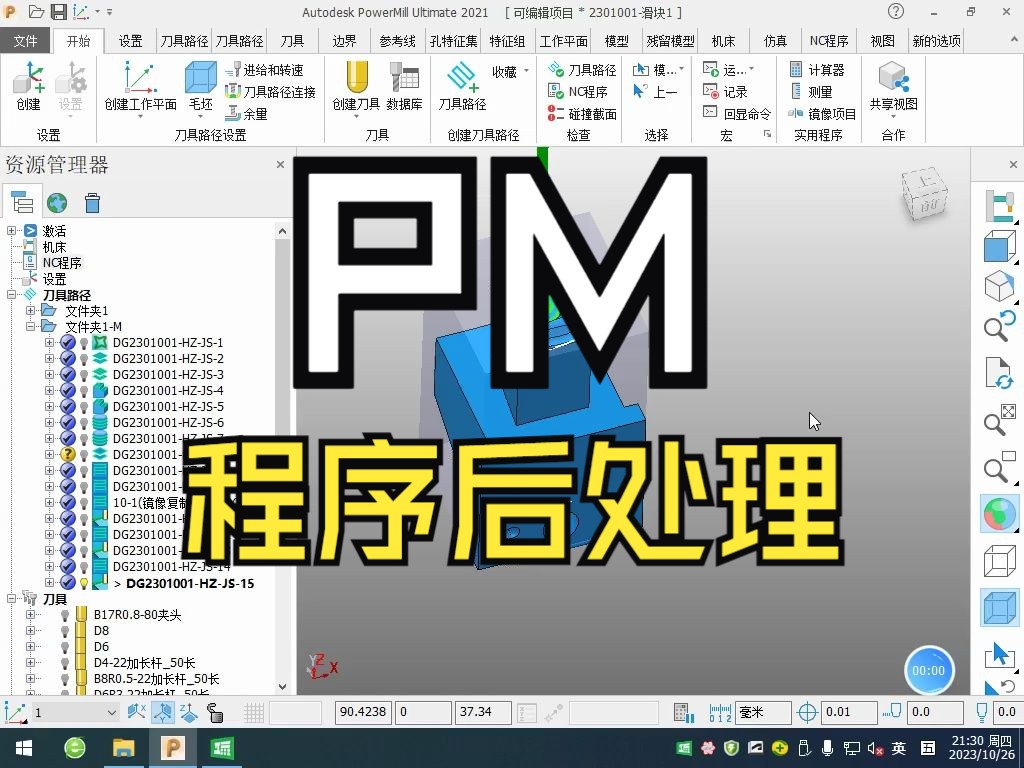The width and height of the screenshot is (1024, 768).
Task: Toggle light bulb for DG2301001-HZ-JS-1
Action: tap(84, 343)
